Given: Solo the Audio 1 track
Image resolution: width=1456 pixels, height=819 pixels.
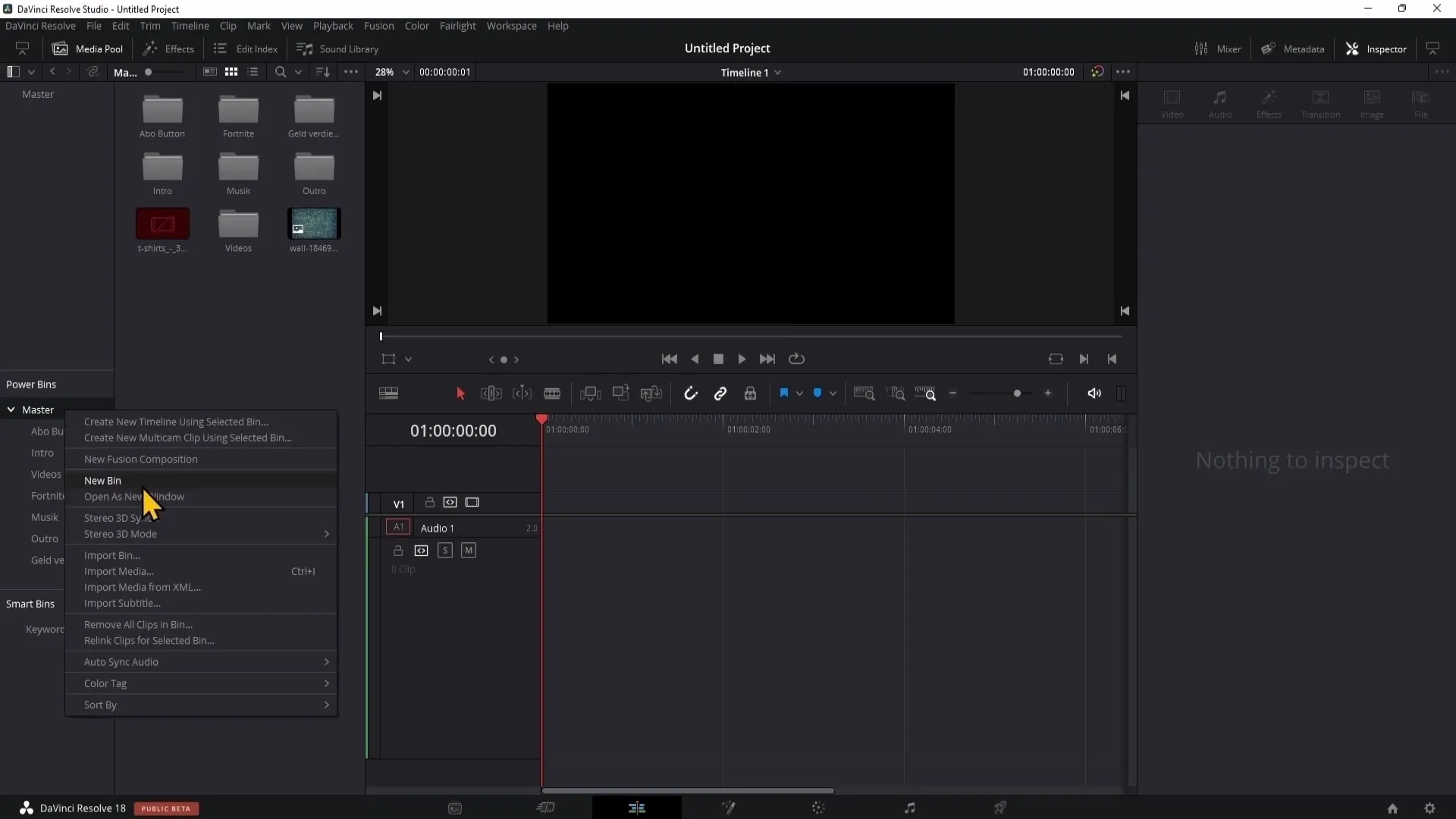Looking at the screenshot, I should point(445,551).
